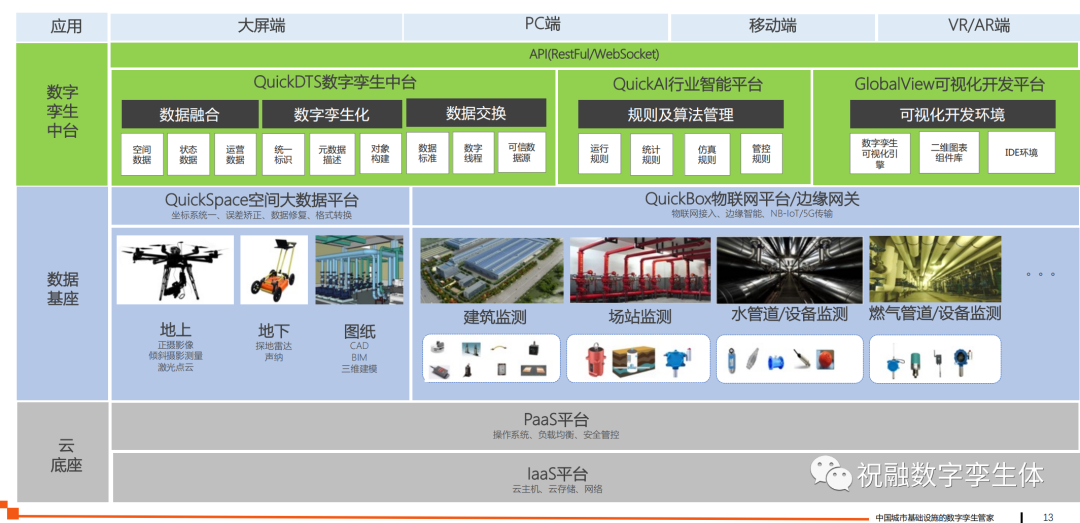Select the VR/AR端 application tab
The height and width of the screenshot is (523, 1080).
(978, 26)
